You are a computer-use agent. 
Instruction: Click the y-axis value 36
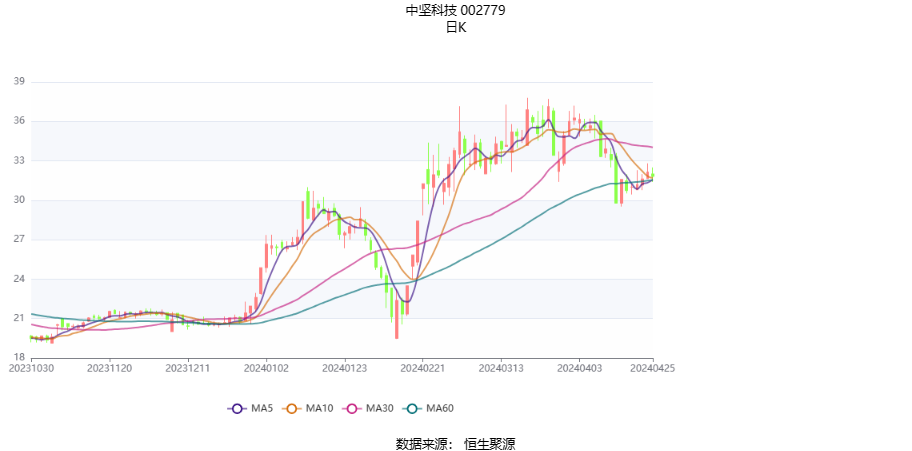coord(19,121)
